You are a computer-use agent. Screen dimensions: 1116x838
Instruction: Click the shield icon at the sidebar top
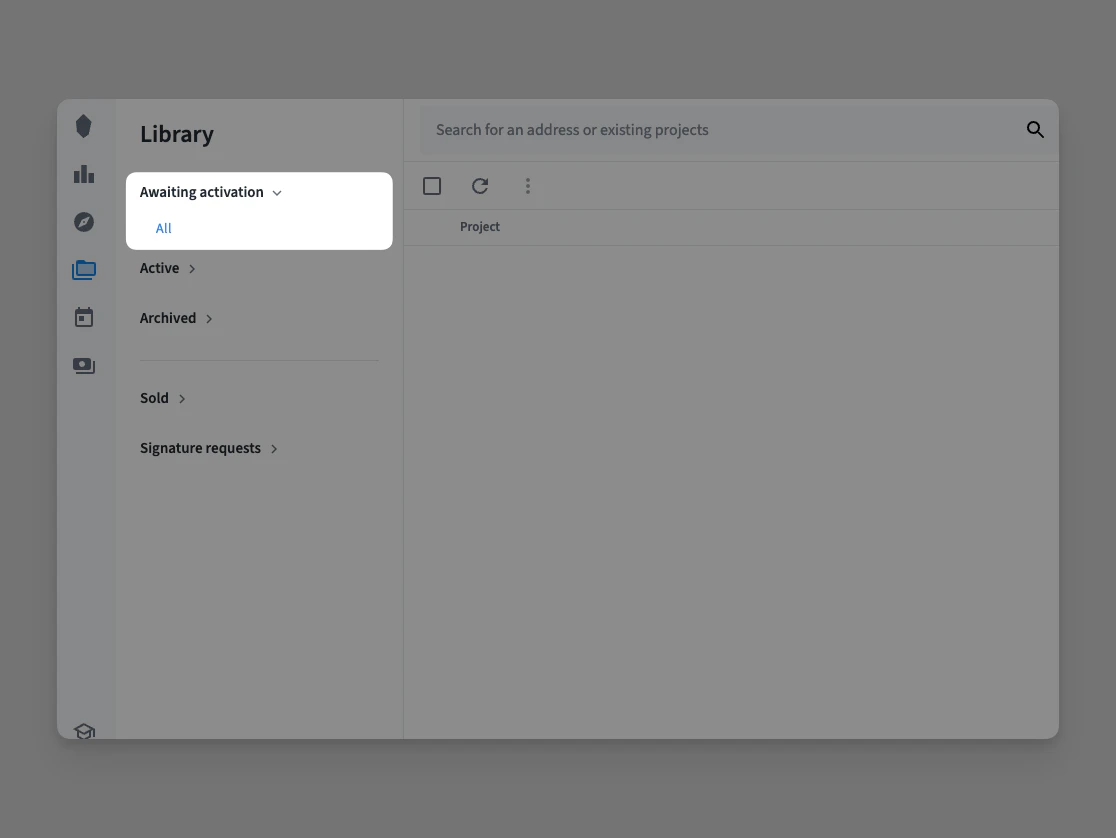pos(83,126)
